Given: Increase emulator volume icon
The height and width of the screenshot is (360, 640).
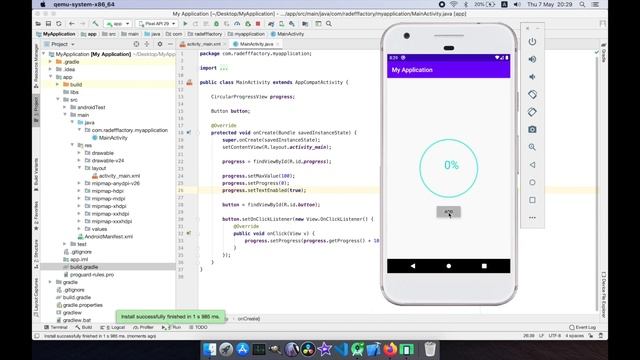Looking at the screenshot, I should pyautogui.click(x=532, y=59).
